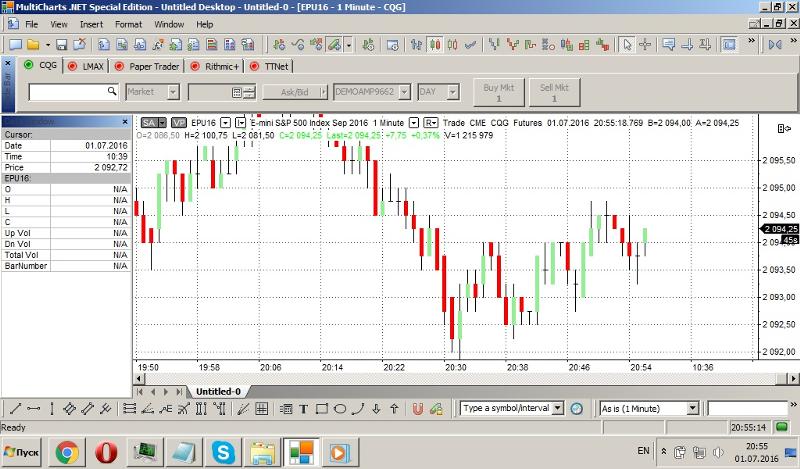Expand the DAY time-in-force dropdown
Screen dimensions: 800x469
click(459, 92)
